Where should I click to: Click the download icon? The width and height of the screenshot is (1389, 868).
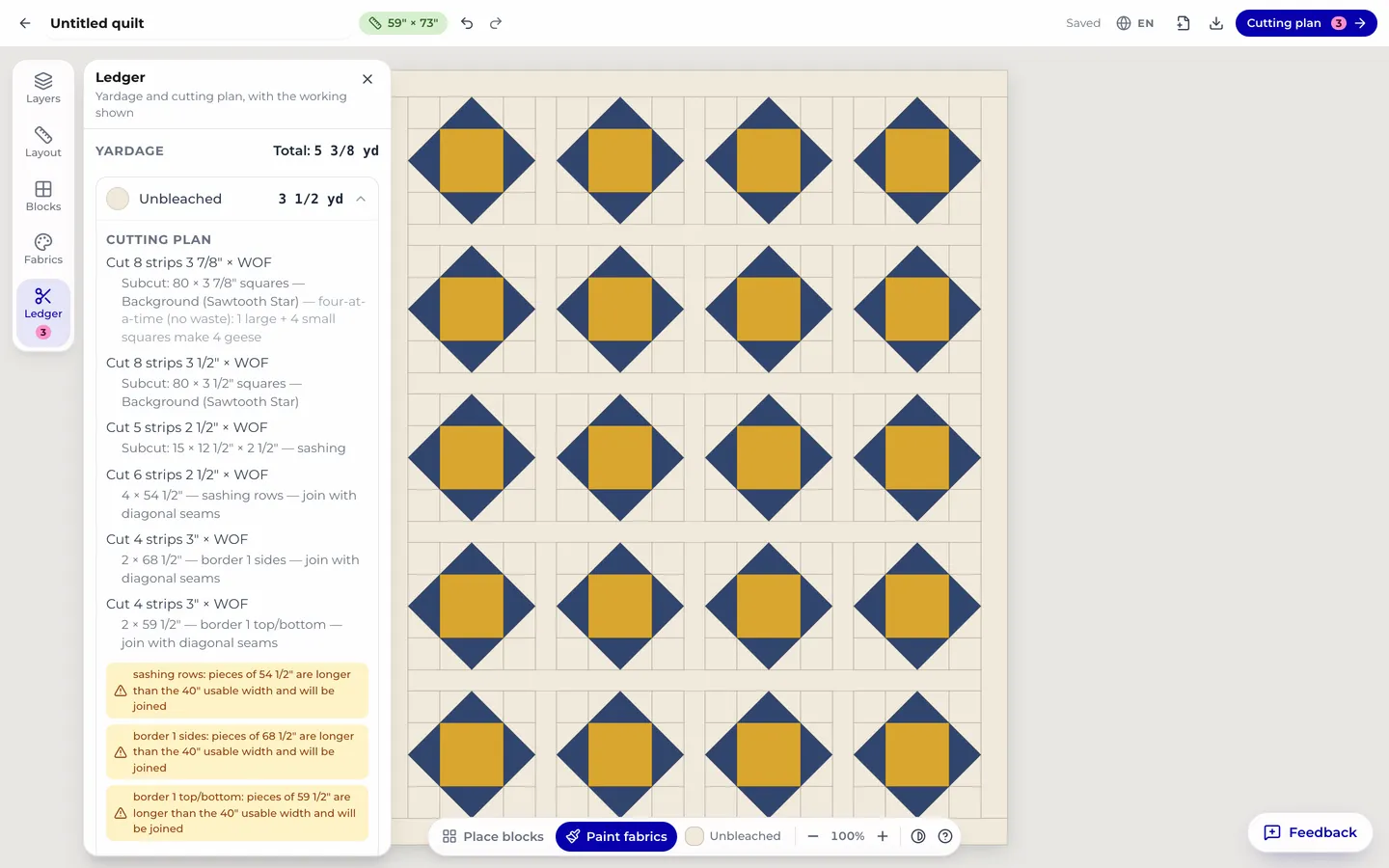1216,23
